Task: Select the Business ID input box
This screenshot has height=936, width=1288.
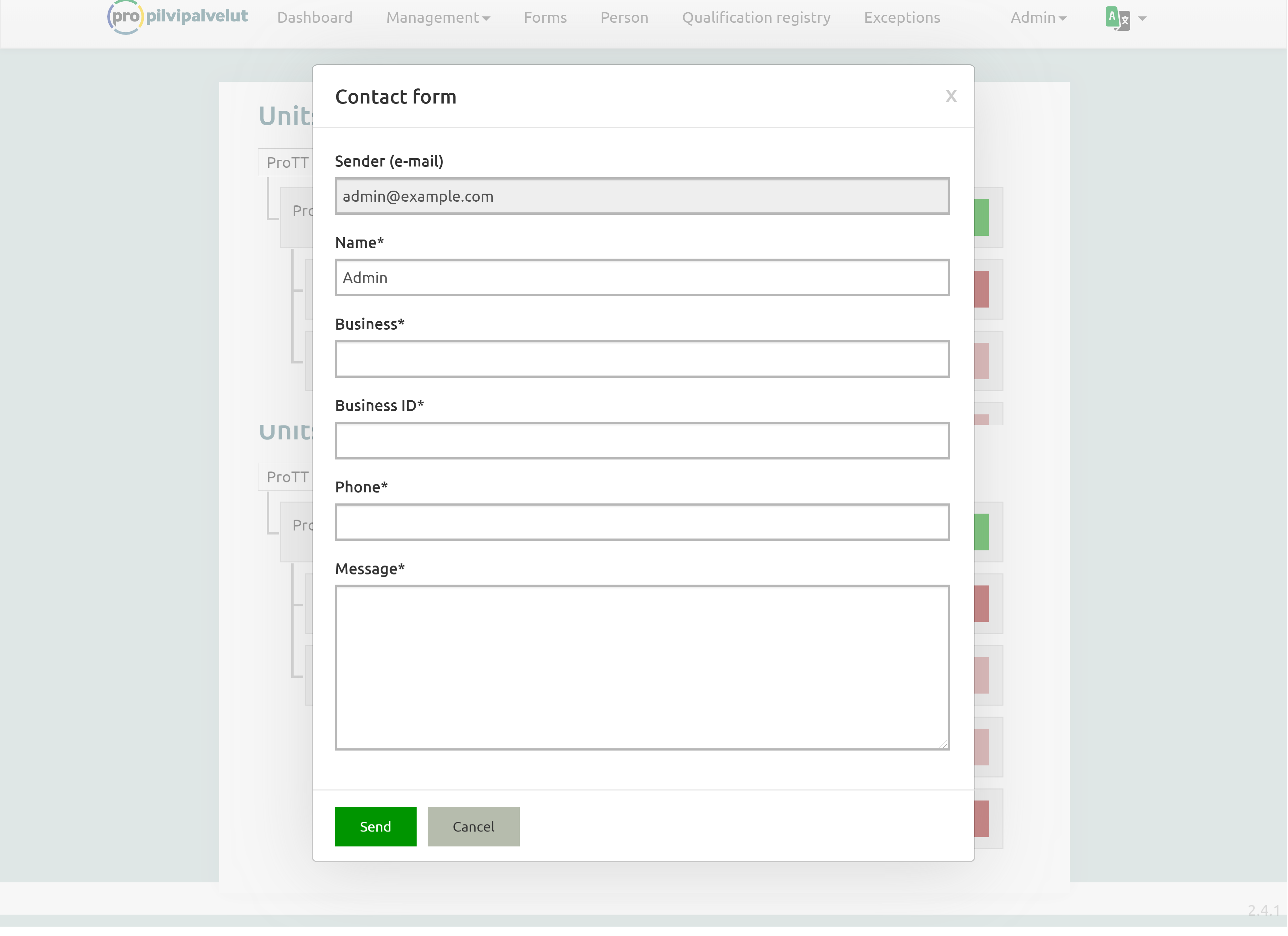Action: [x=642, y=441]
